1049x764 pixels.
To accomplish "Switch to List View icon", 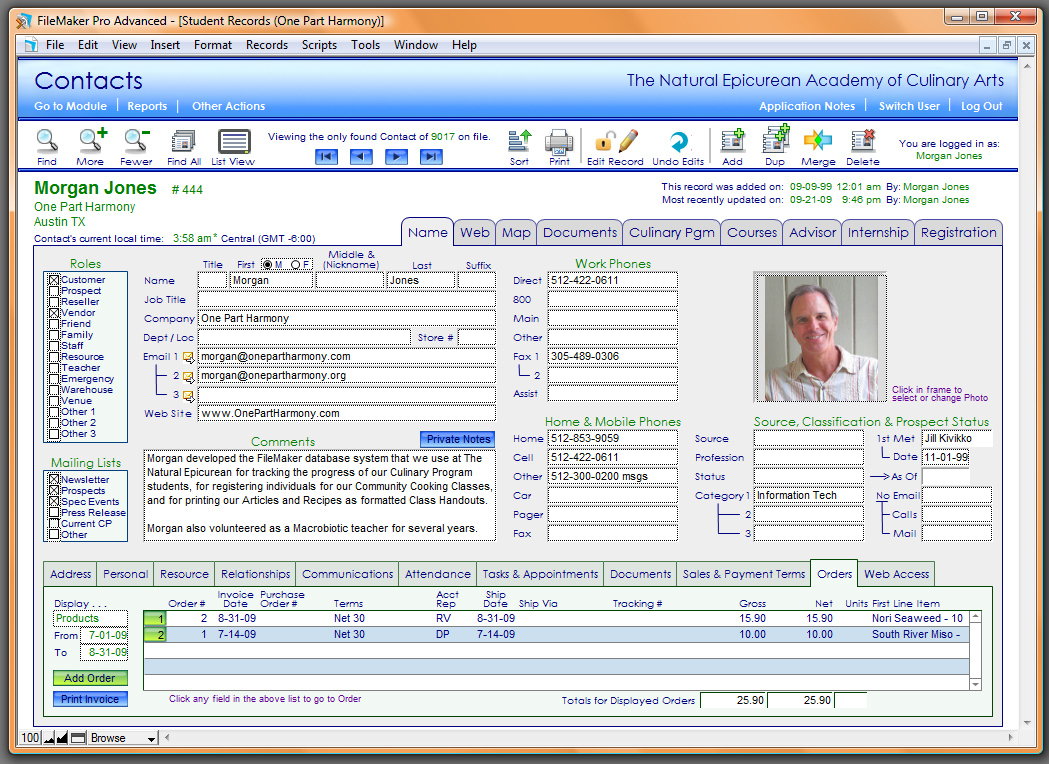I will [x=233, y=142].
